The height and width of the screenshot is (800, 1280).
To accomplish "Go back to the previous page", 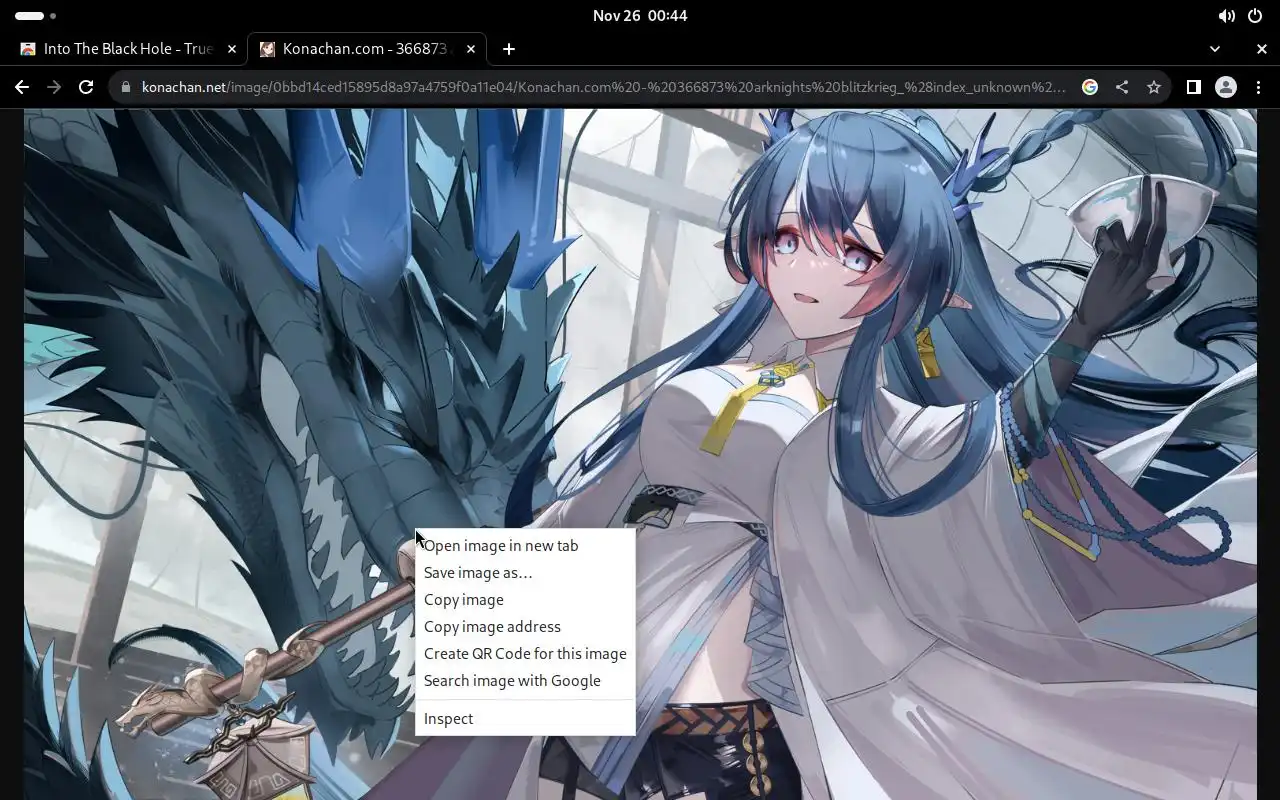I will [x=22, y=87].
